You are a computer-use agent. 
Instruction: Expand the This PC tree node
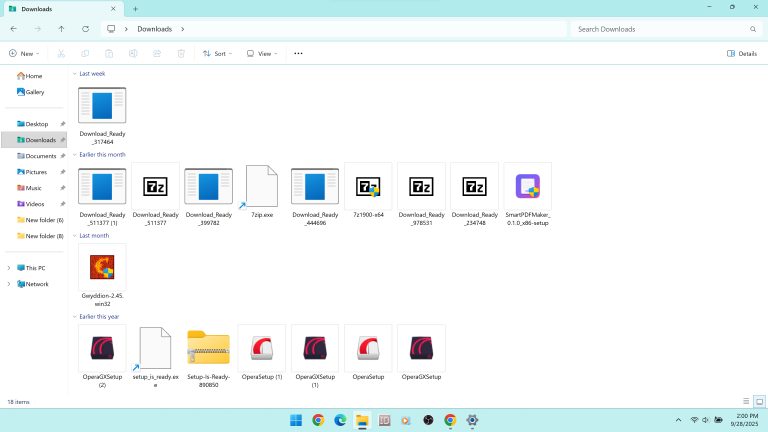(9, 268)
